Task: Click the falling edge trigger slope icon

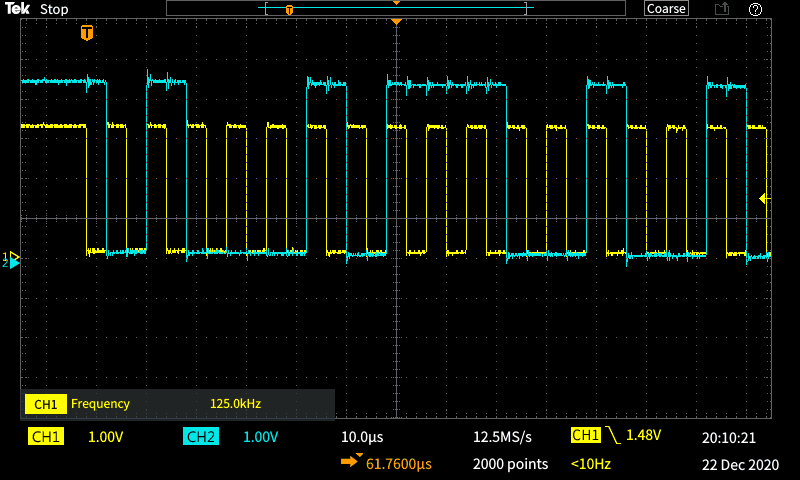Action: [613, 436]
